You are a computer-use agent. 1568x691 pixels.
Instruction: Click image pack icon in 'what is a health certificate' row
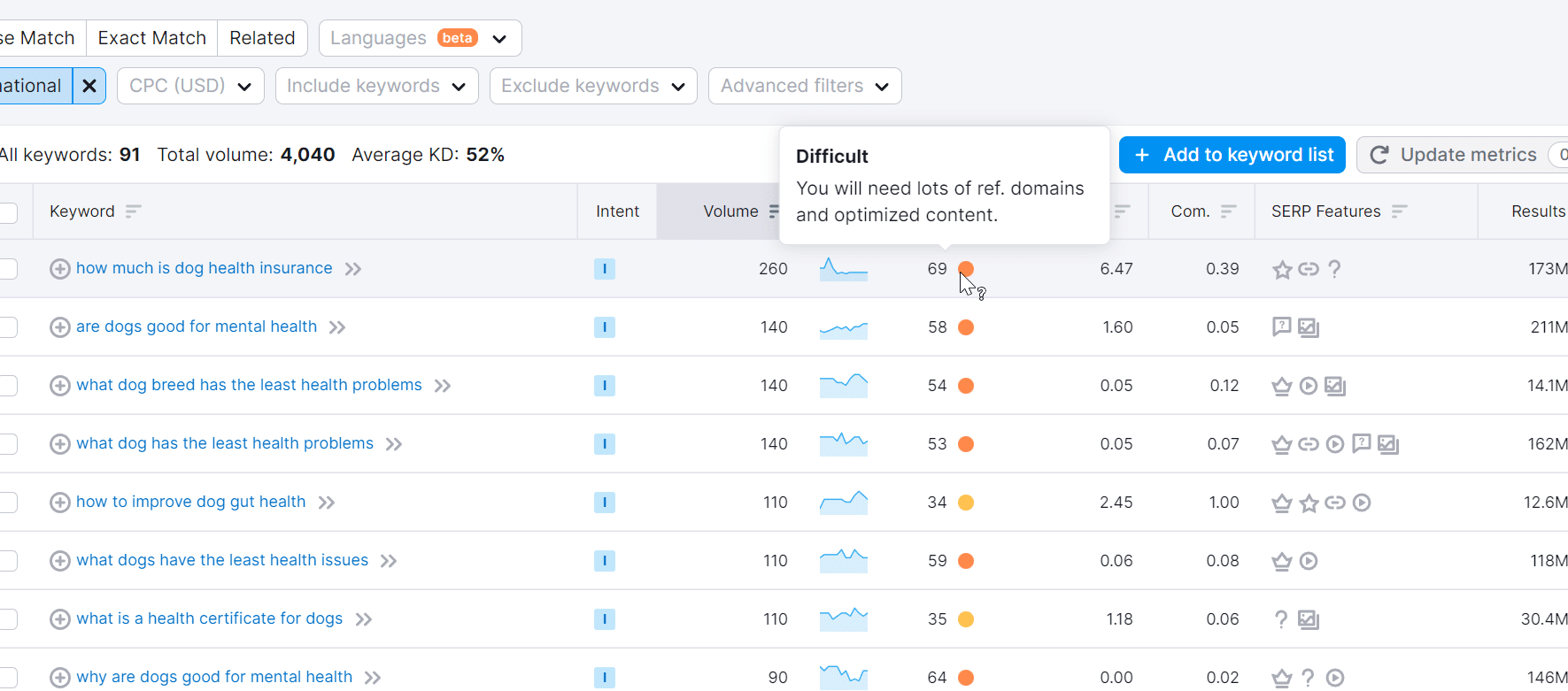[1309, 619]
